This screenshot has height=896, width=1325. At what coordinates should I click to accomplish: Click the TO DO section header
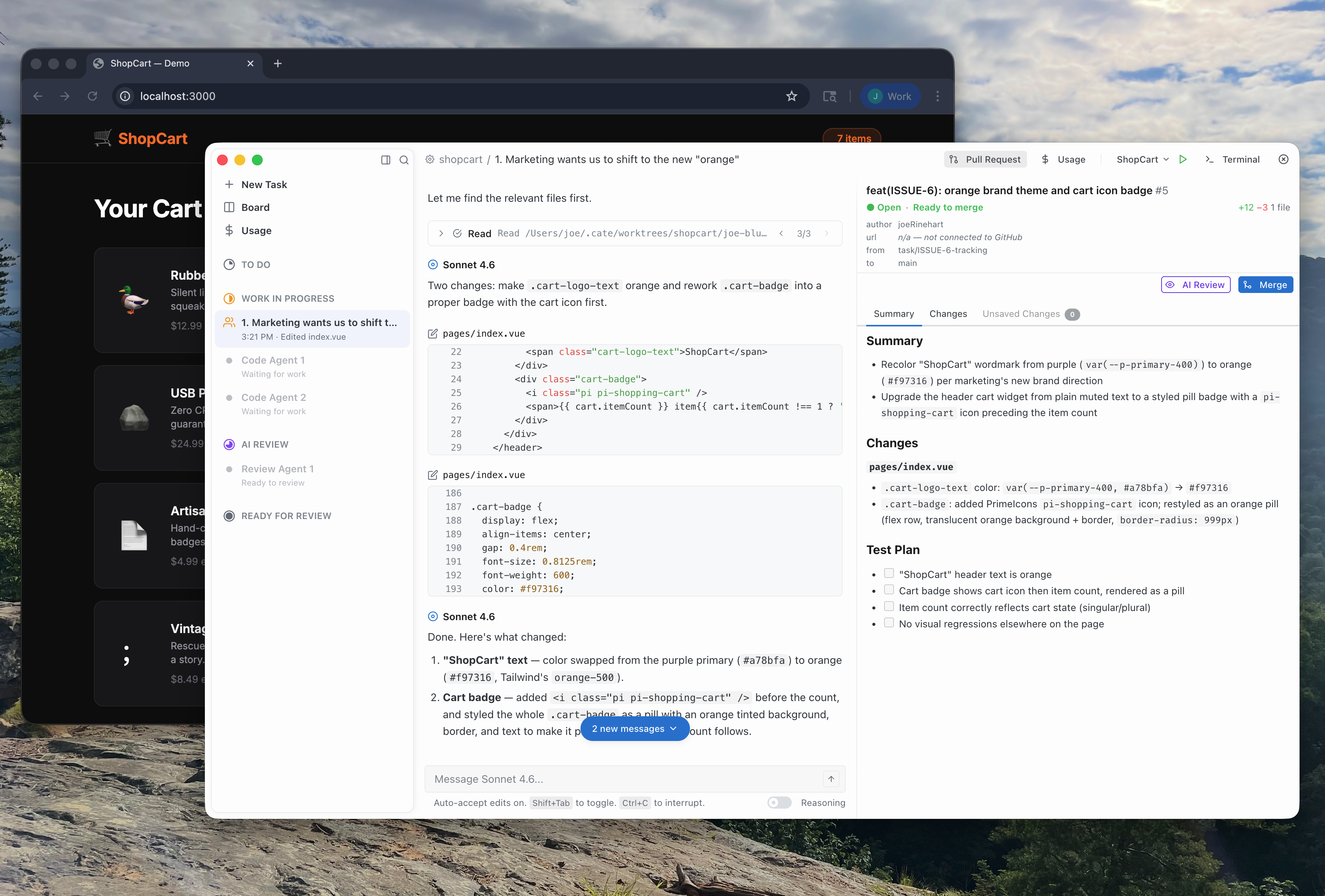pyautogui.click(x=255, y=264)
